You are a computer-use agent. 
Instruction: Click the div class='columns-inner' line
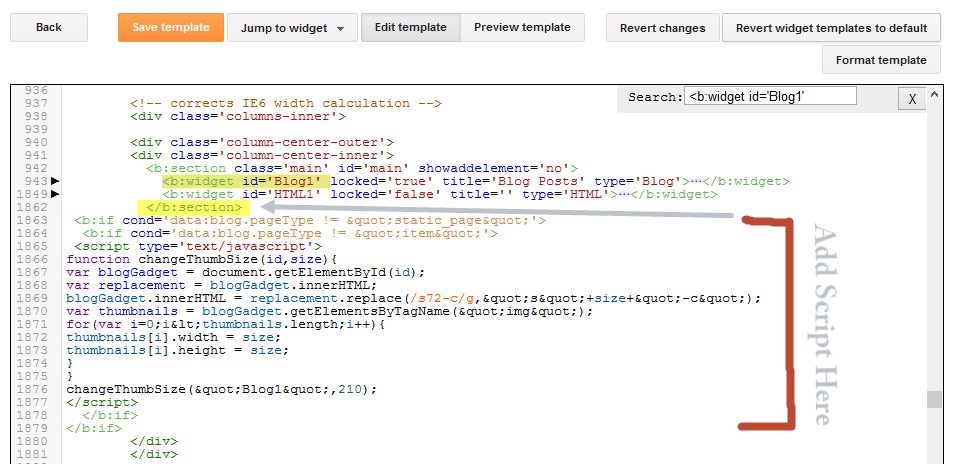point(238,116)
